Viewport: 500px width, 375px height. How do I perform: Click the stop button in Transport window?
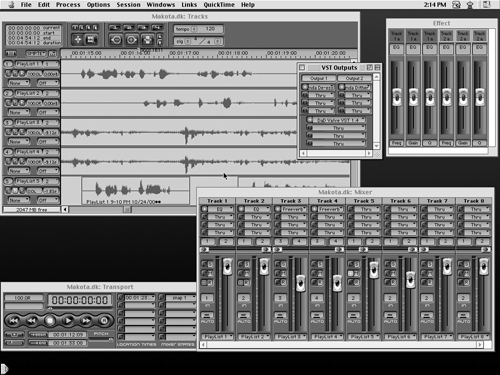pyautogui.click(x=50, y=321)
